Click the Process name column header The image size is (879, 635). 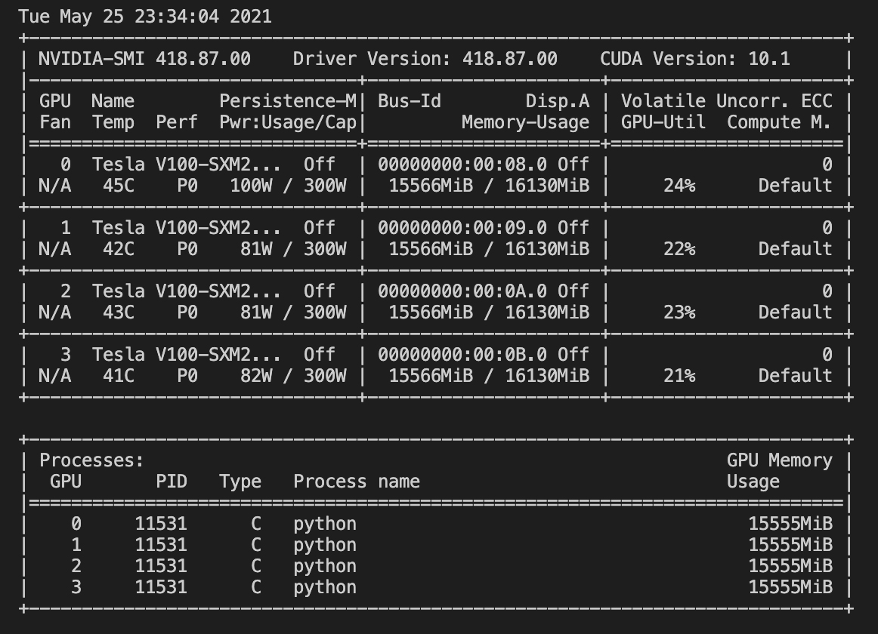click(356, 481)
